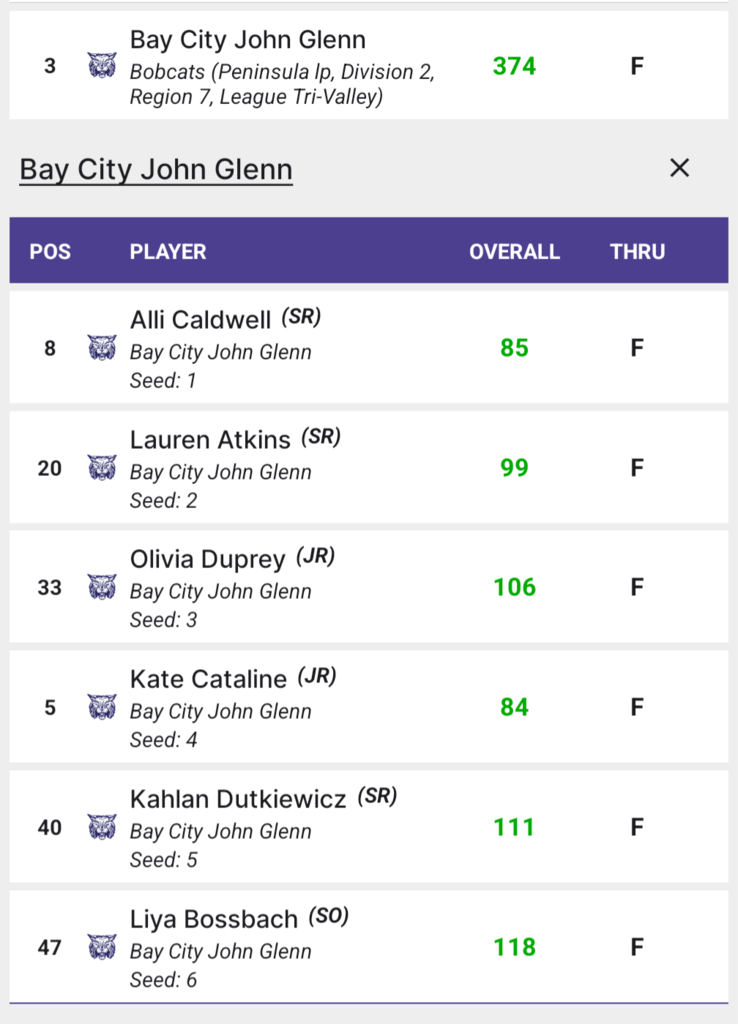Expand Kahlan Dutkiewicz's scorecard row
The width and height of the screenshot is (738, 1024).
(x=369, y=827)
